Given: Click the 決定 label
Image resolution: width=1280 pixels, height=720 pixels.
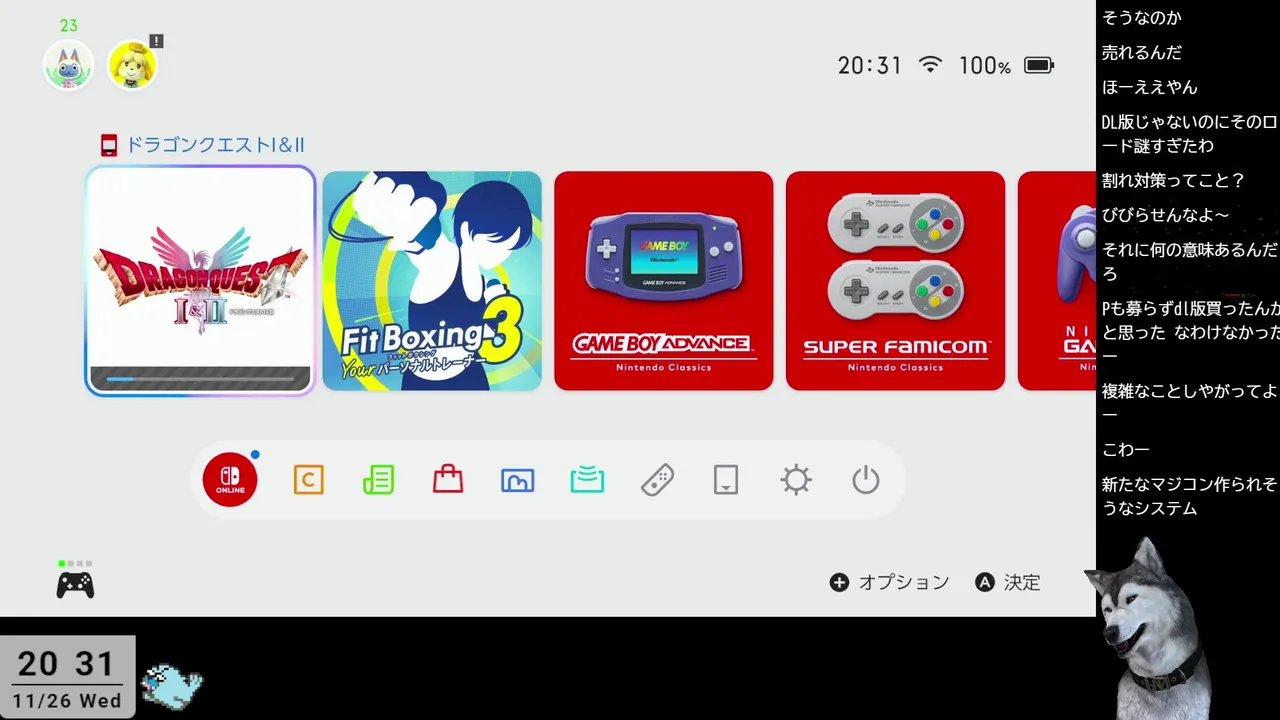Looking at the screenshot, I should pyautogui.click(x=1022, y=582).
